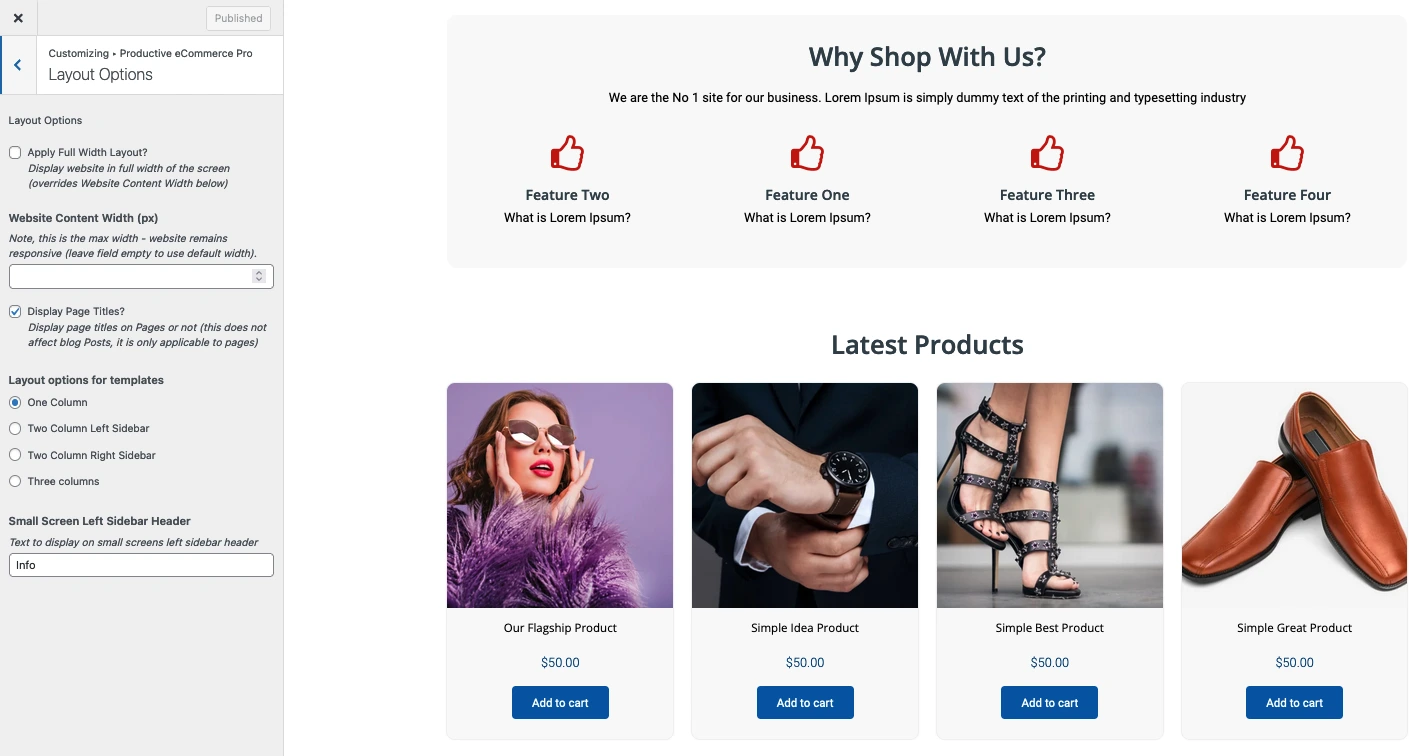
Task: Click the Feature Three thumbs-up icon
Action: pos(1047,154)
